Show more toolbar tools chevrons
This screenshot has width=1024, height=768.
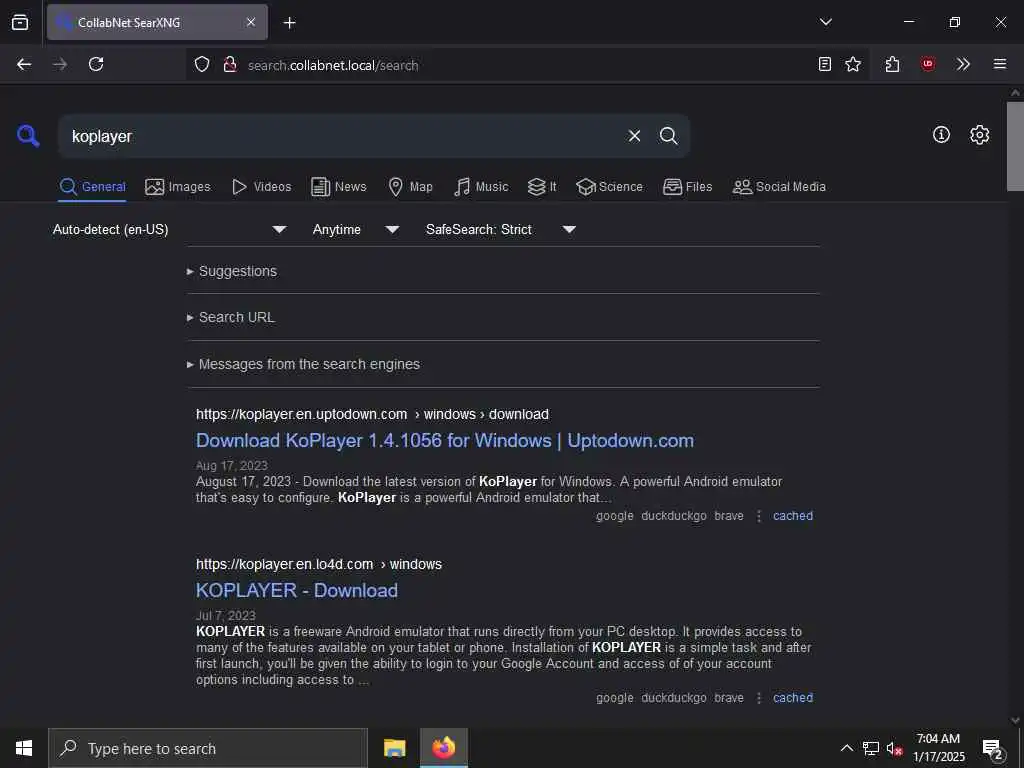[x=963, y=64]
